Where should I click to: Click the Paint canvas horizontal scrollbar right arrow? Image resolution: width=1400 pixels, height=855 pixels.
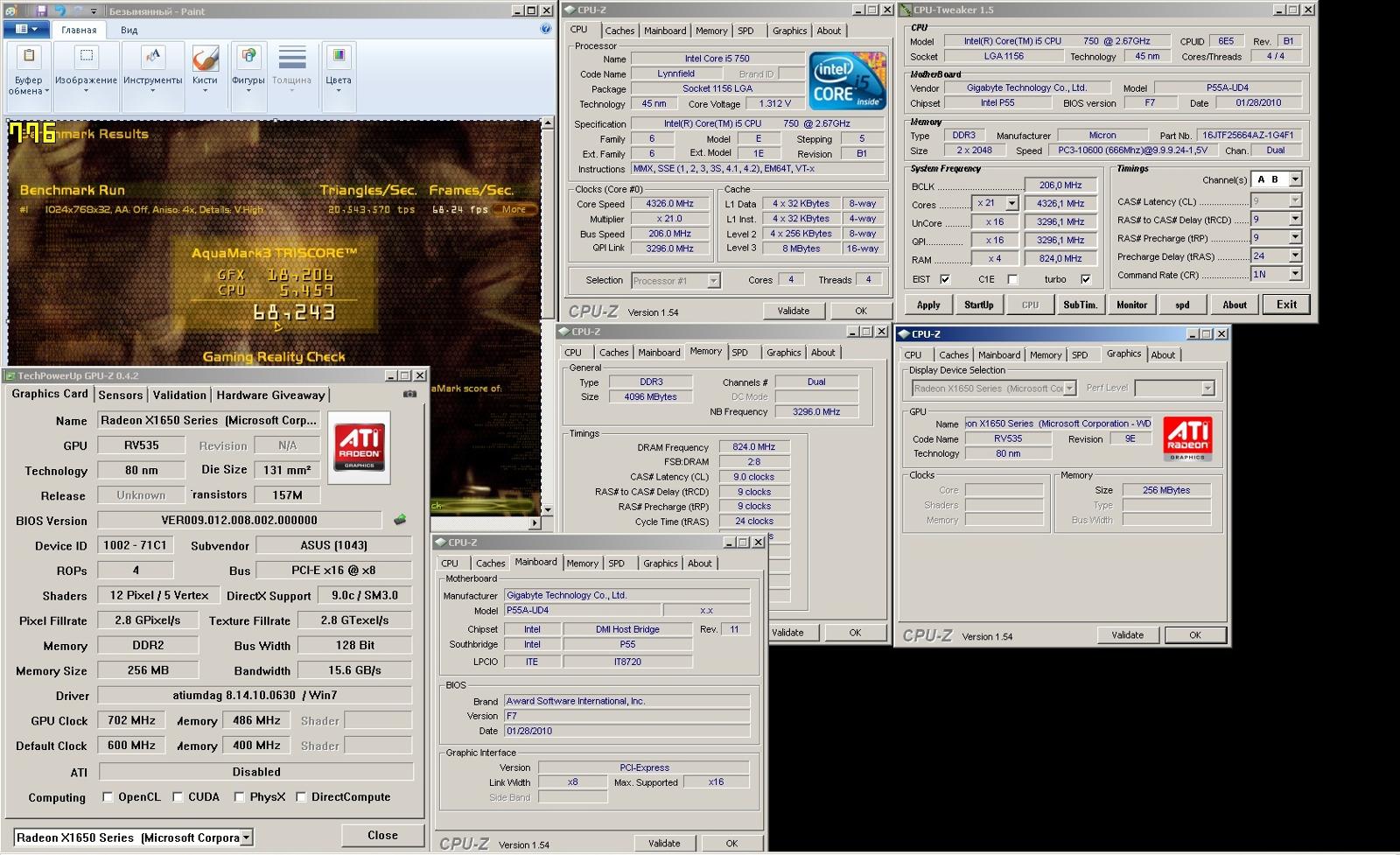pyautogui.click(x=535, y=522)
